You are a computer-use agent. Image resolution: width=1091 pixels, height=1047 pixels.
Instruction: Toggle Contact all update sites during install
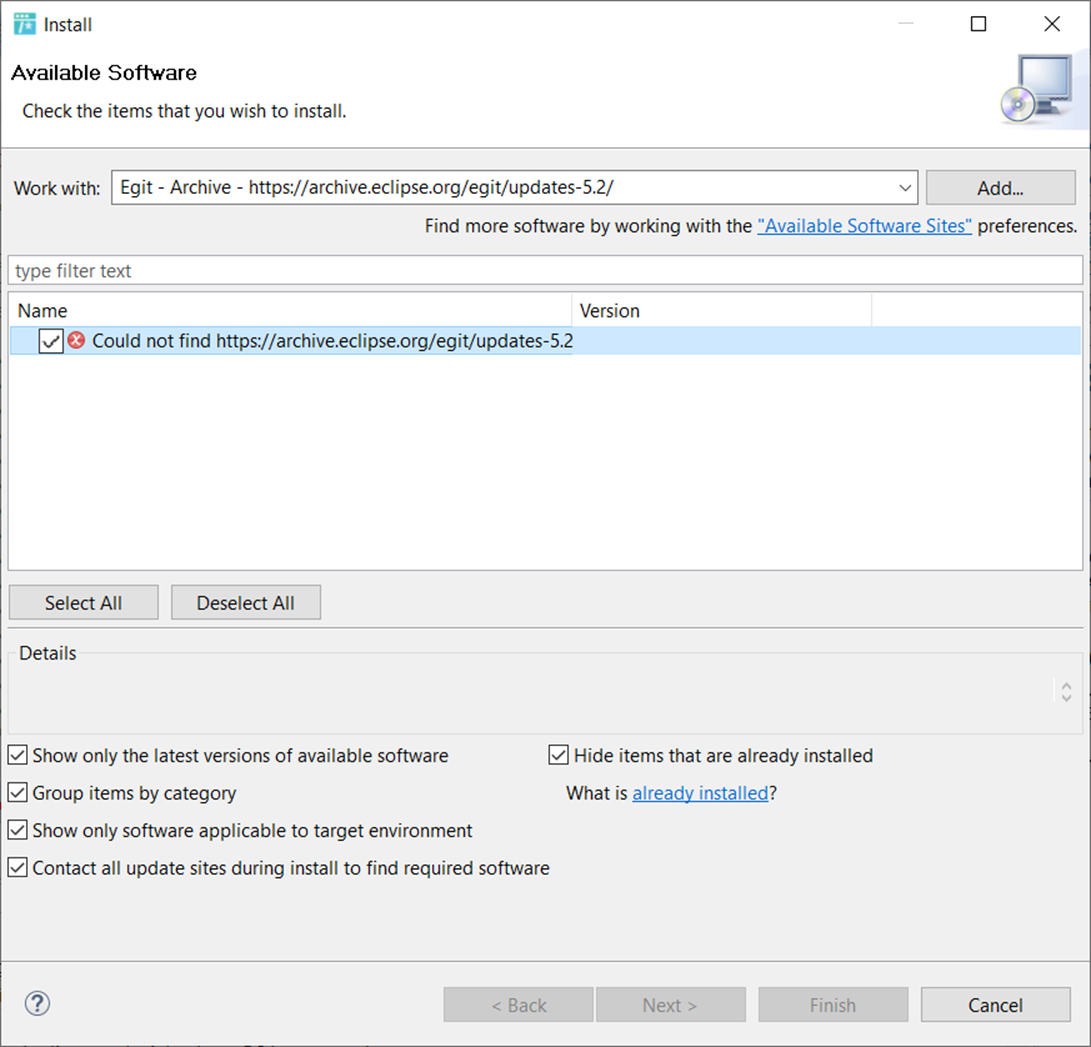(17, 868)
